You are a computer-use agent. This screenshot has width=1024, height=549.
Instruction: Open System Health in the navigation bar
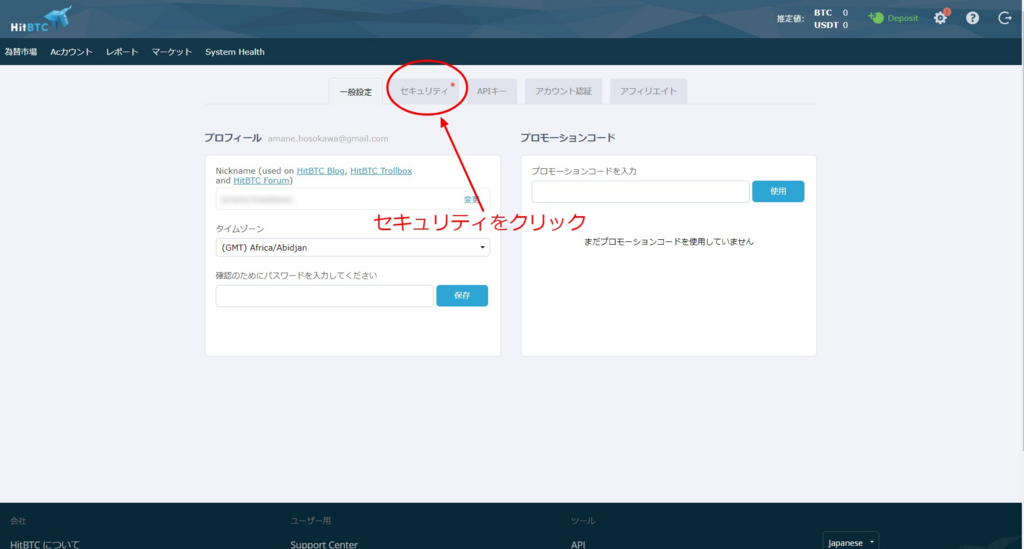(x=235, y=52)
